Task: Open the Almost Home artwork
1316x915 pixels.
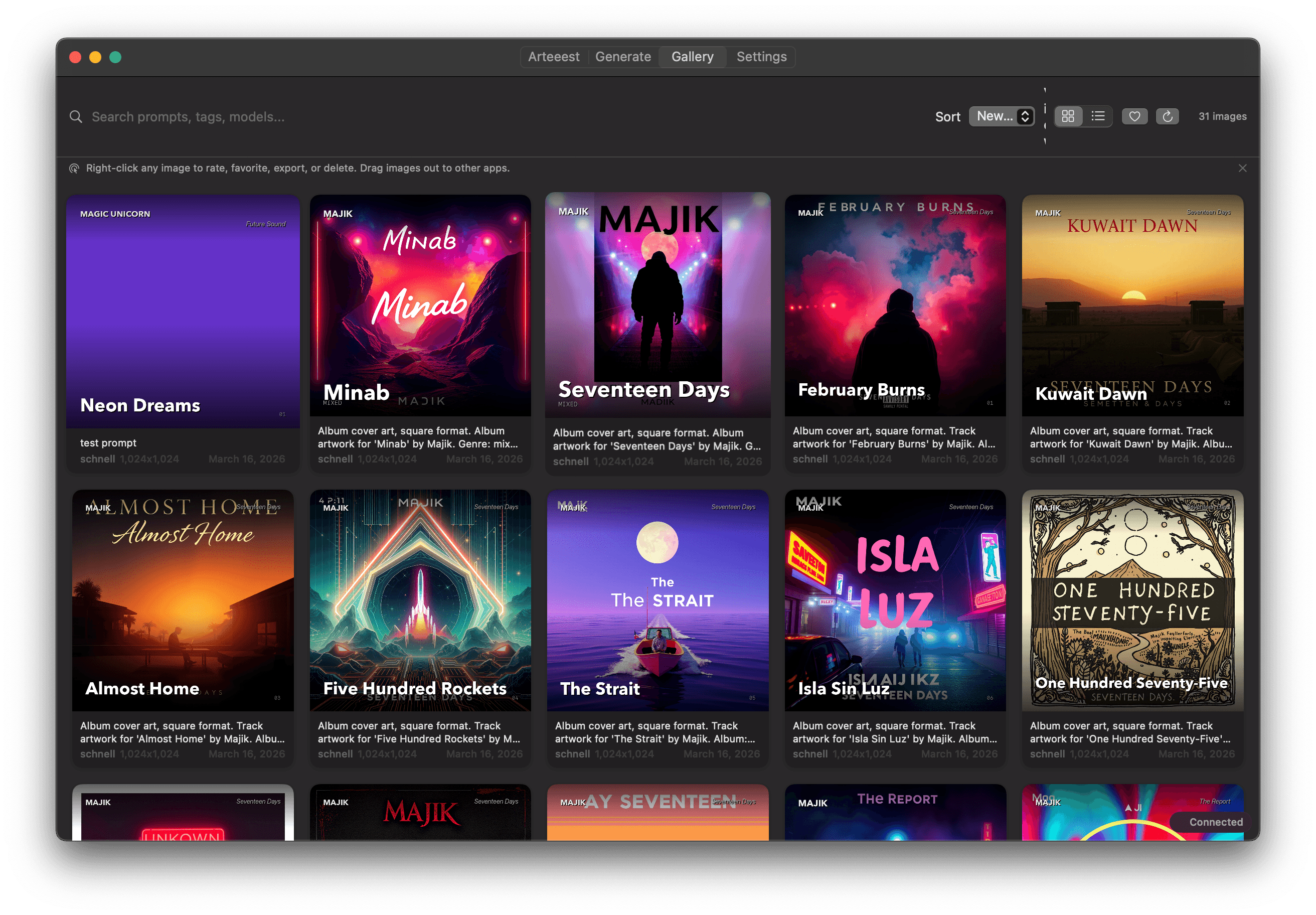Action: 183,600
